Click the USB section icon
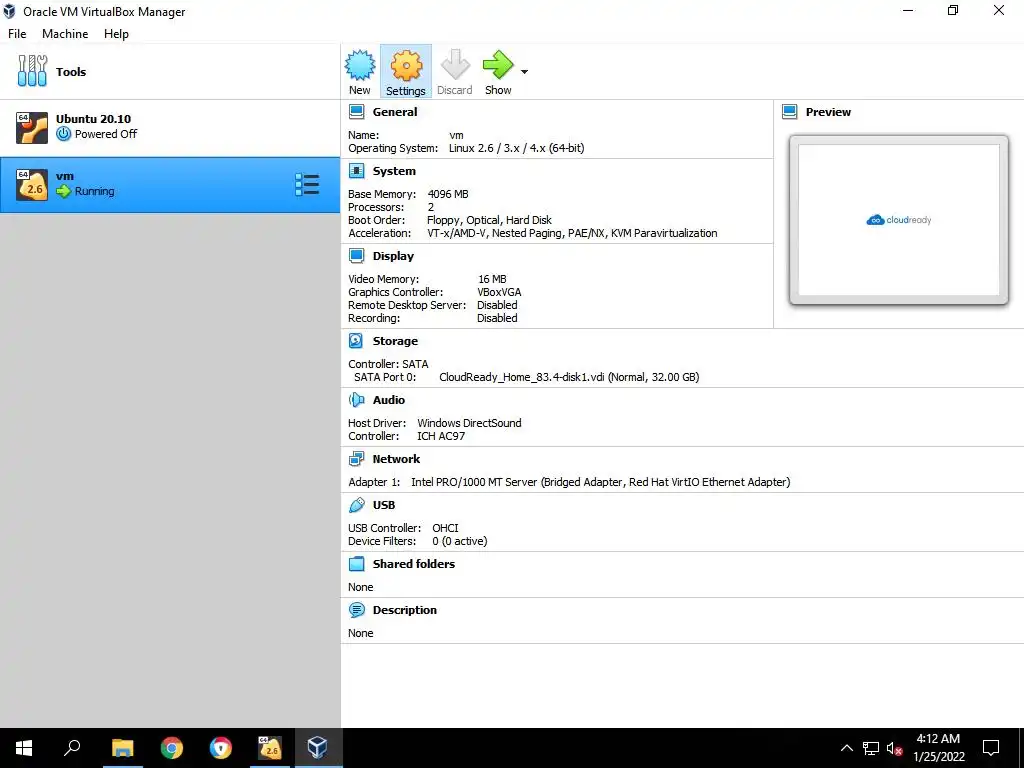The image size is (1024, 768). [357, 505]
